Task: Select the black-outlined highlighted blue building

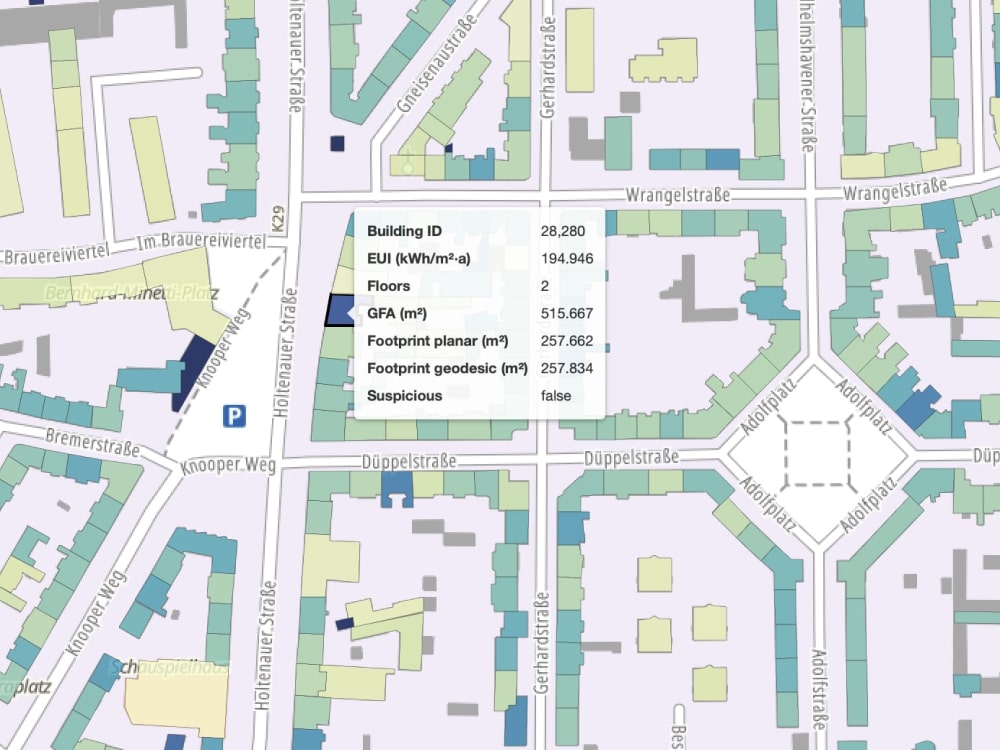Action: point(339,311)
